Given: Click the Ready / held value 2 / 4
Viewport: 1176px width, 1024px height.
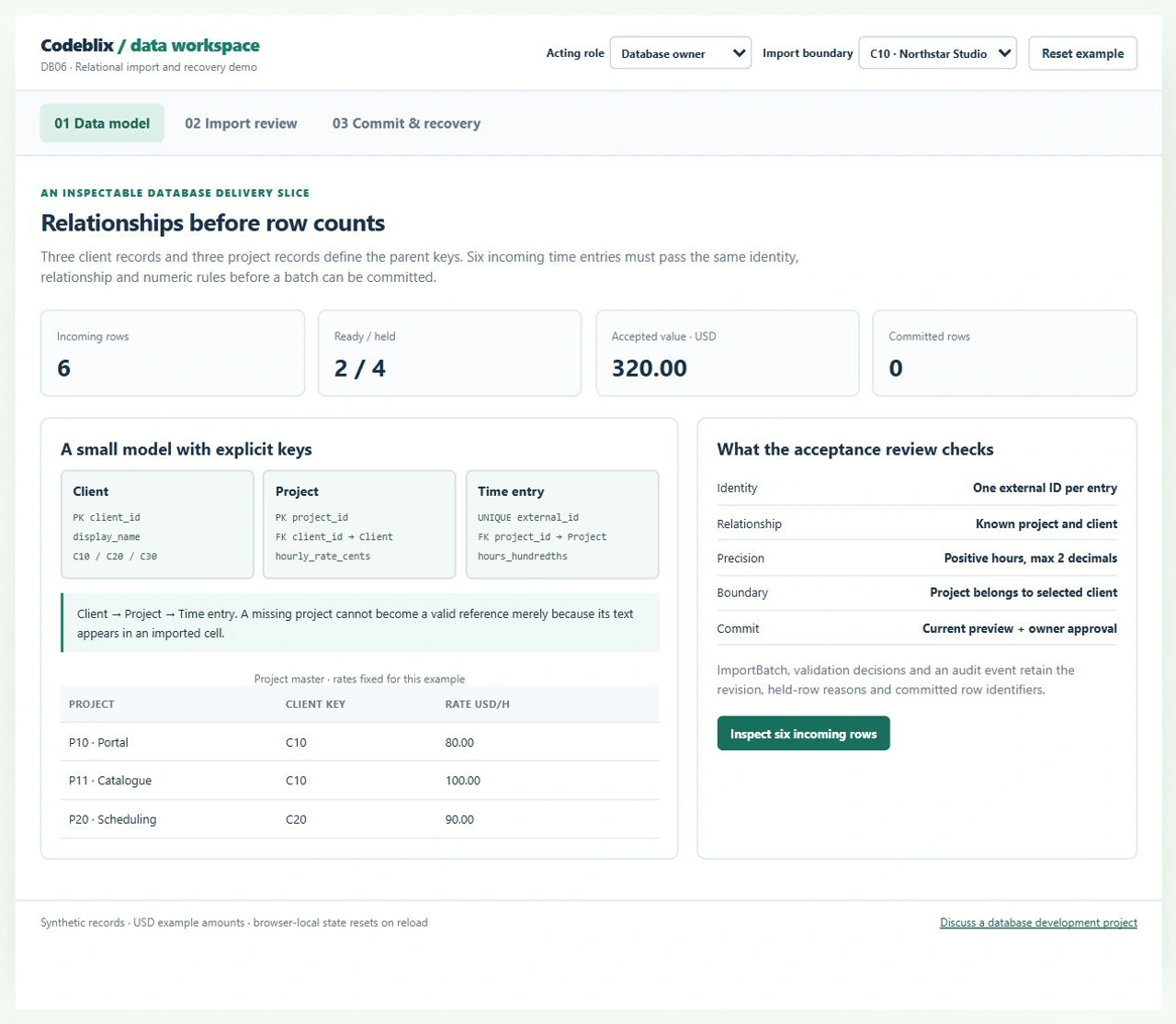Looking at the screenshot, I should click(359, 368).
